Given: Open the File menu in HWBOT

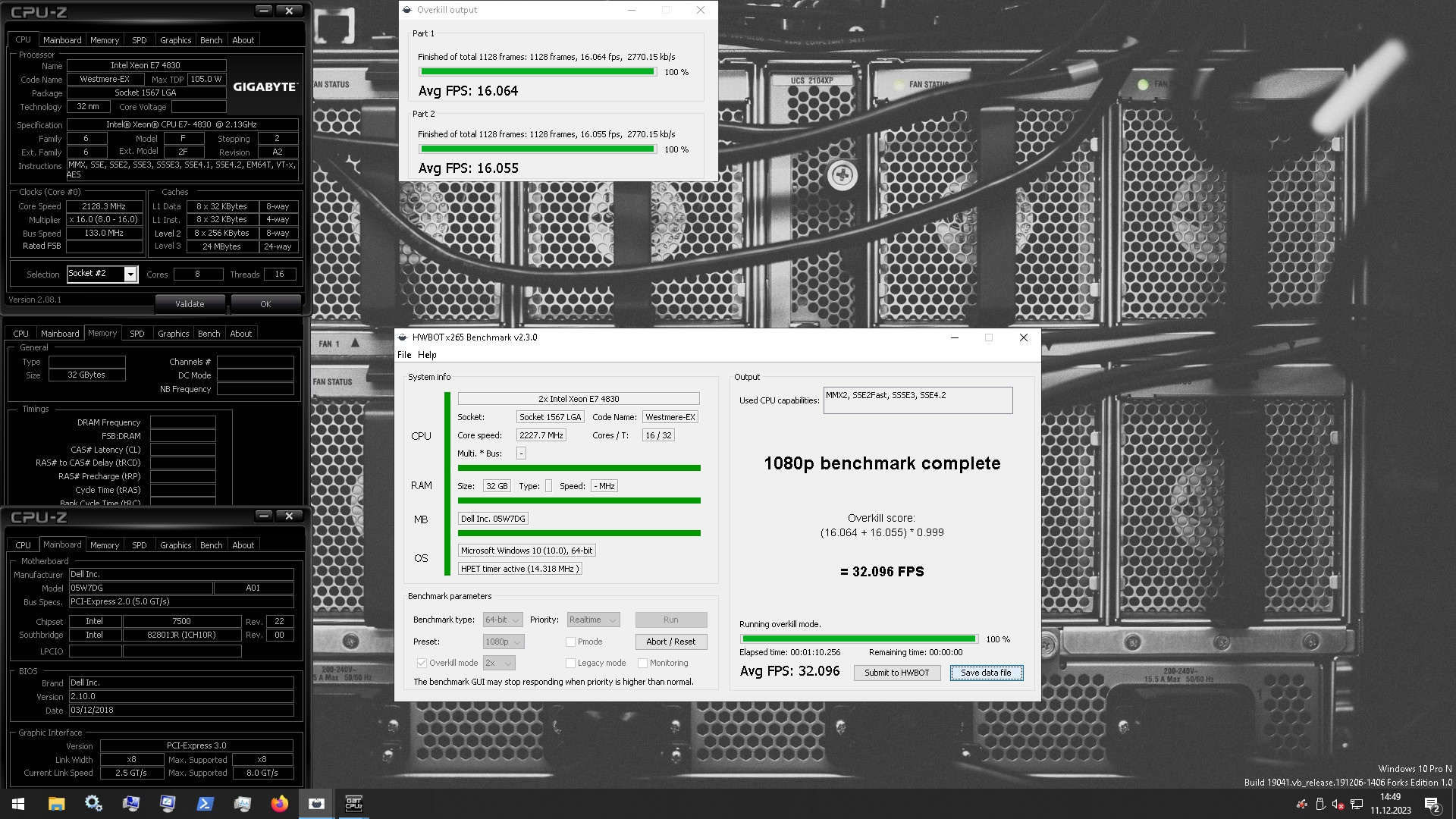Looking at the screenshot, I should (404, 355).
